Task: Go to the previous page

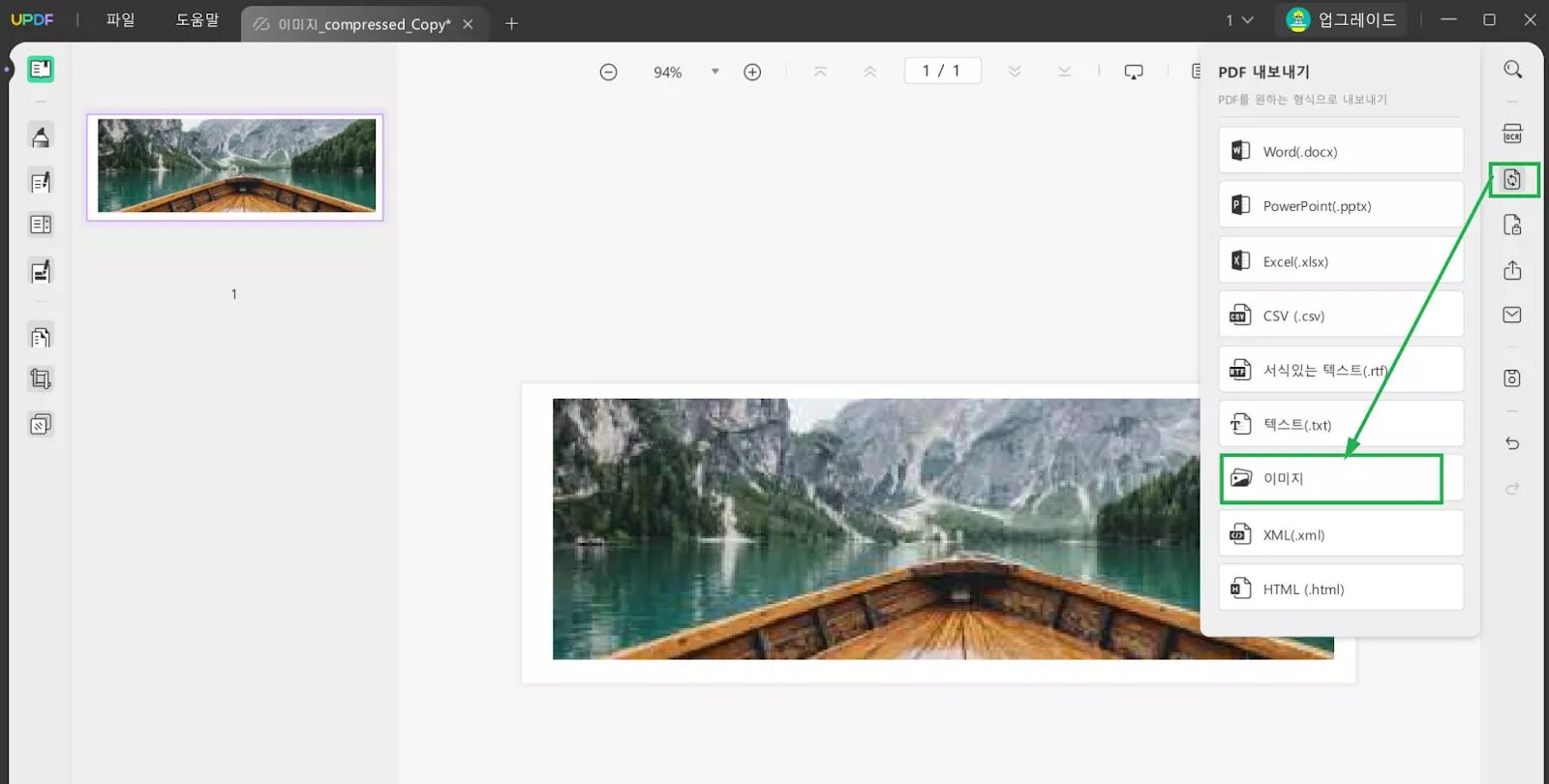Action: [870, 72]
